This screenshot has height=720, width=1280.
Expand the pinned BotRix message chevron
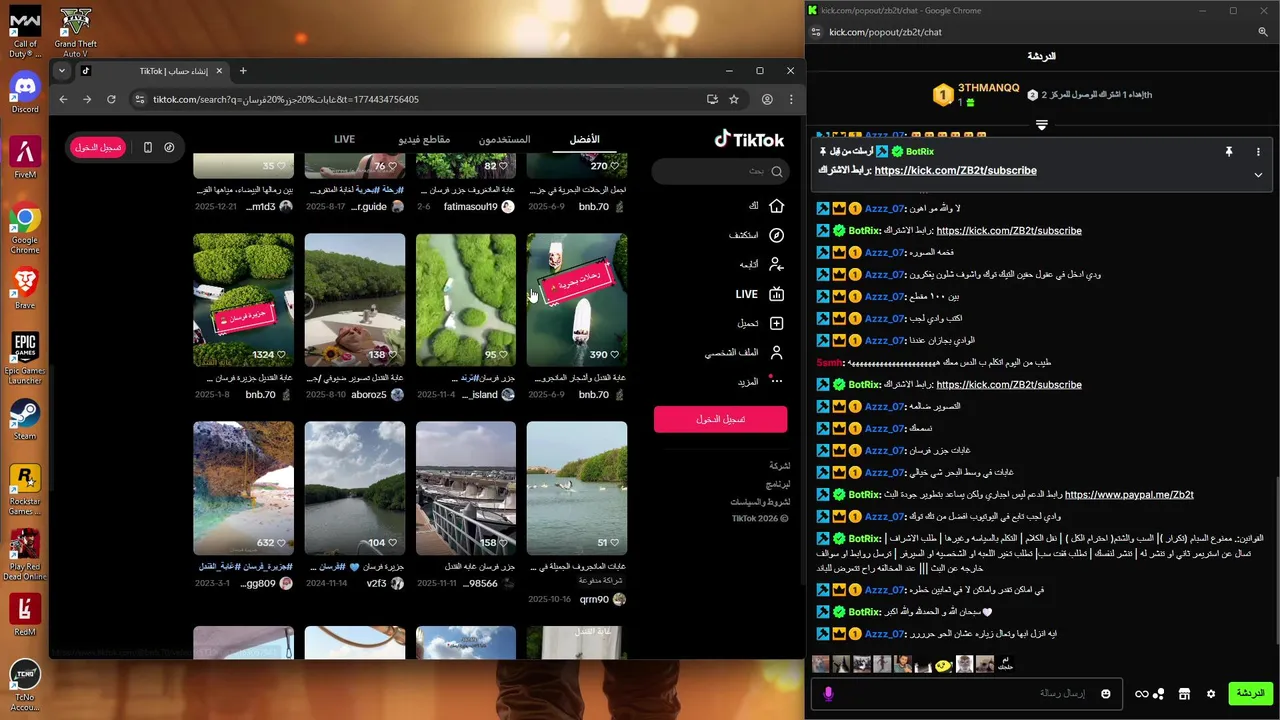pyautogui.click(x=1258, y=174)
